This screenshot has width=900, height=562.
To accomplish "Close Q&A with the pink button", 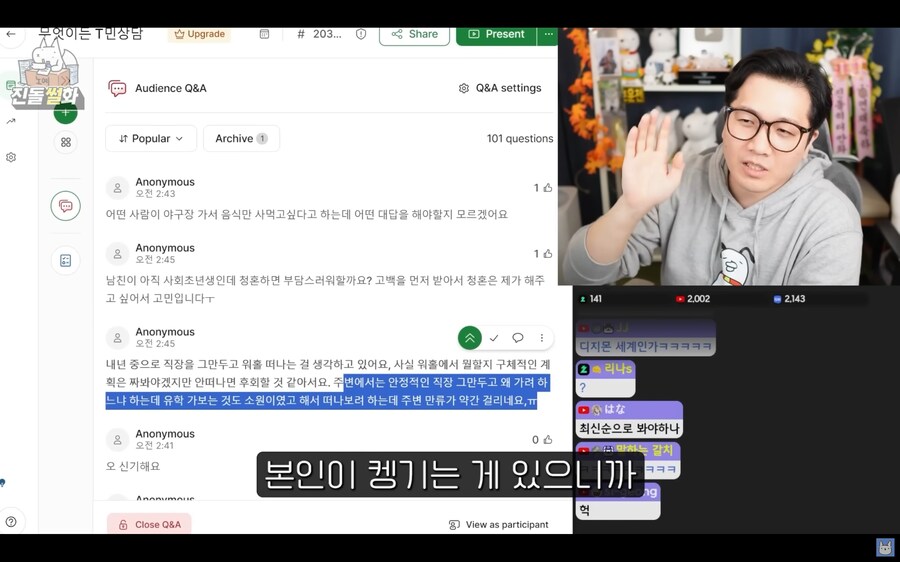I will [149, 524].
